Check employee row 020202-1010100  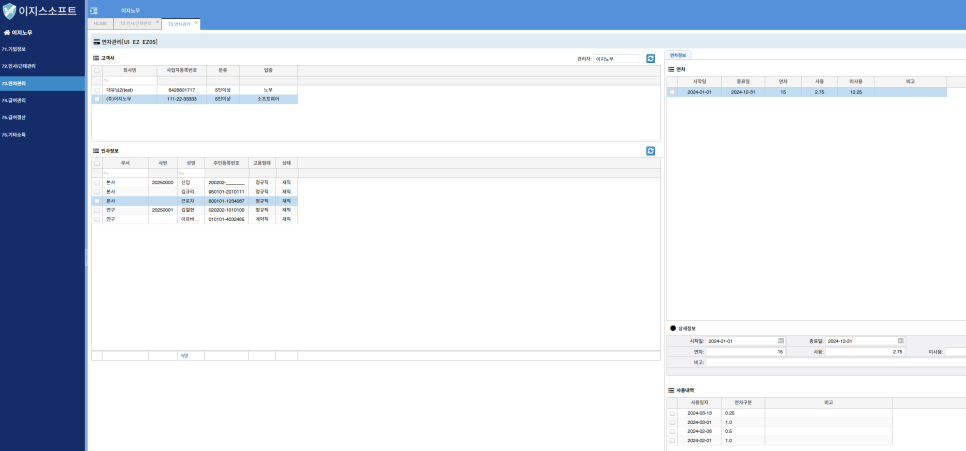click(x=97, y=210)
